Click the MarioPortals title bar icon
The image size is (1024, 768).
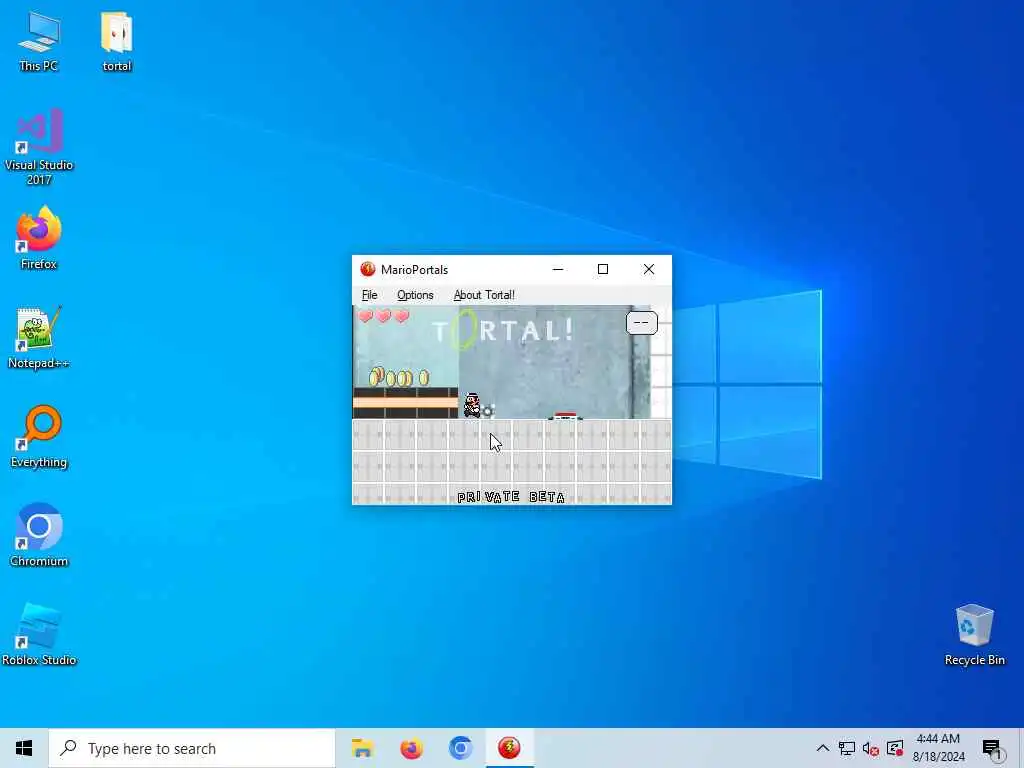(x=368, y=269)
